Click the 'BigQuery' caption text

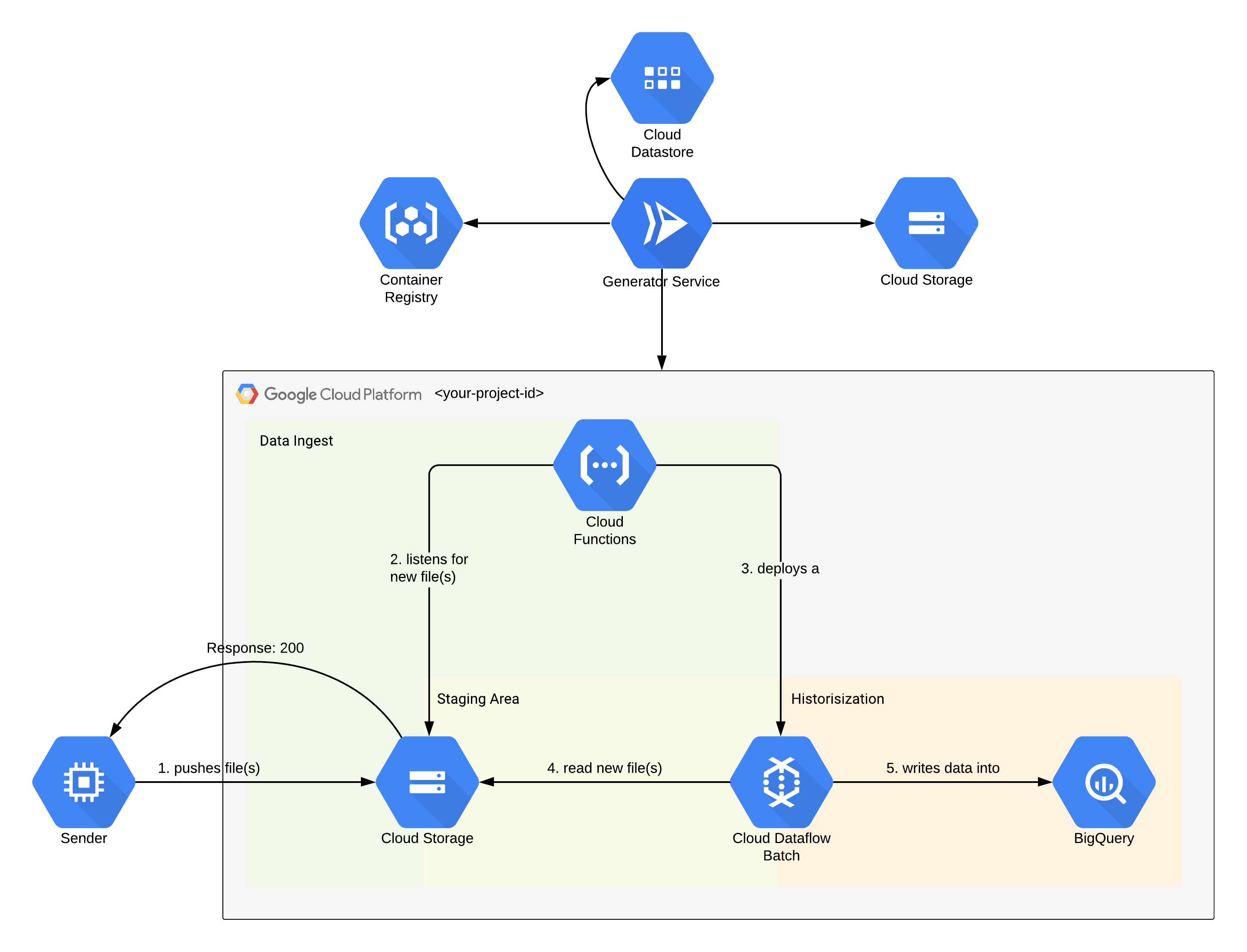coord(1104,839)
